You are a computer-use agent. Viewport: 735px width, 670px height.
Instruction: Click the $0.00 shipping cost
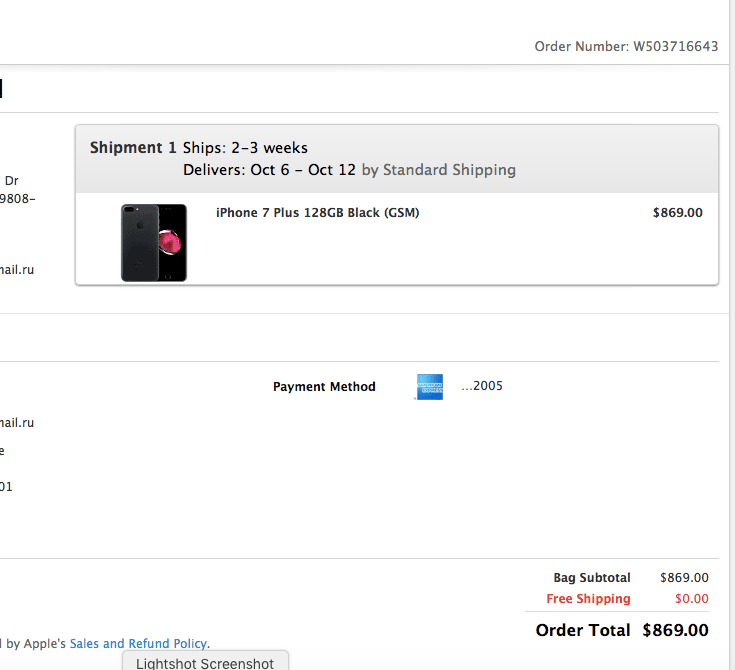click(x=691, y=599)
